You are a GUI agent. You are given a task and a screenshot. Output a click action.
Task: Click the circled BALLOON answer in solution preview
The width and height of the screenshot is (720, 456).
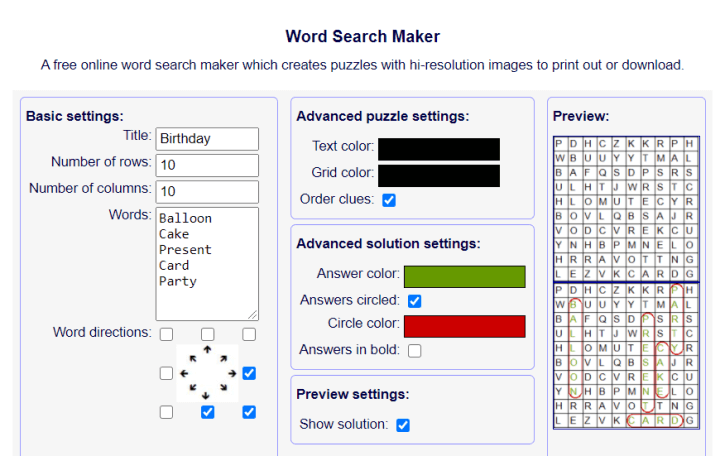(574, 348)
